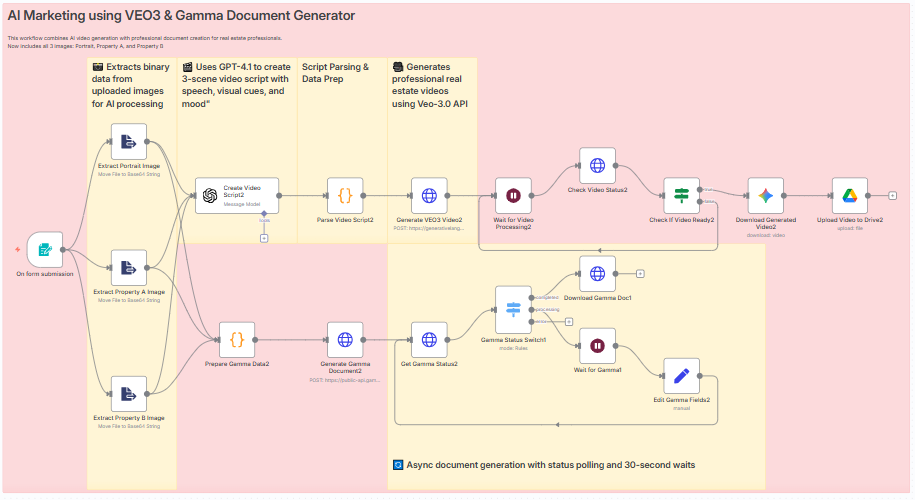Open the Parse Video Script2 code node

click(x=345, y=195)
